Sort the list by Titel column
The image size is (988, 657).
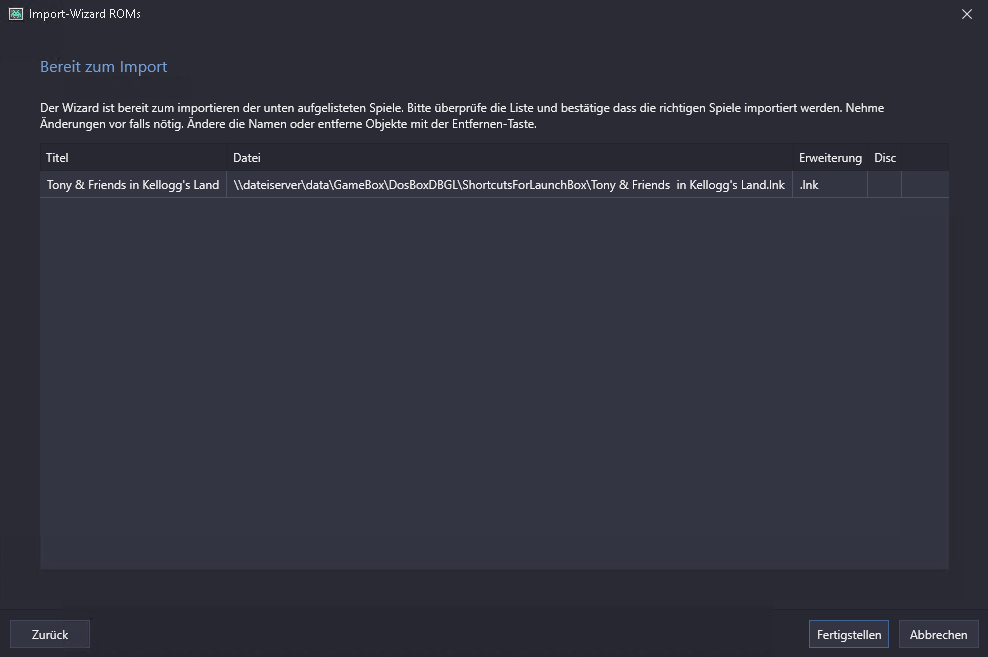tap(133, 158)
